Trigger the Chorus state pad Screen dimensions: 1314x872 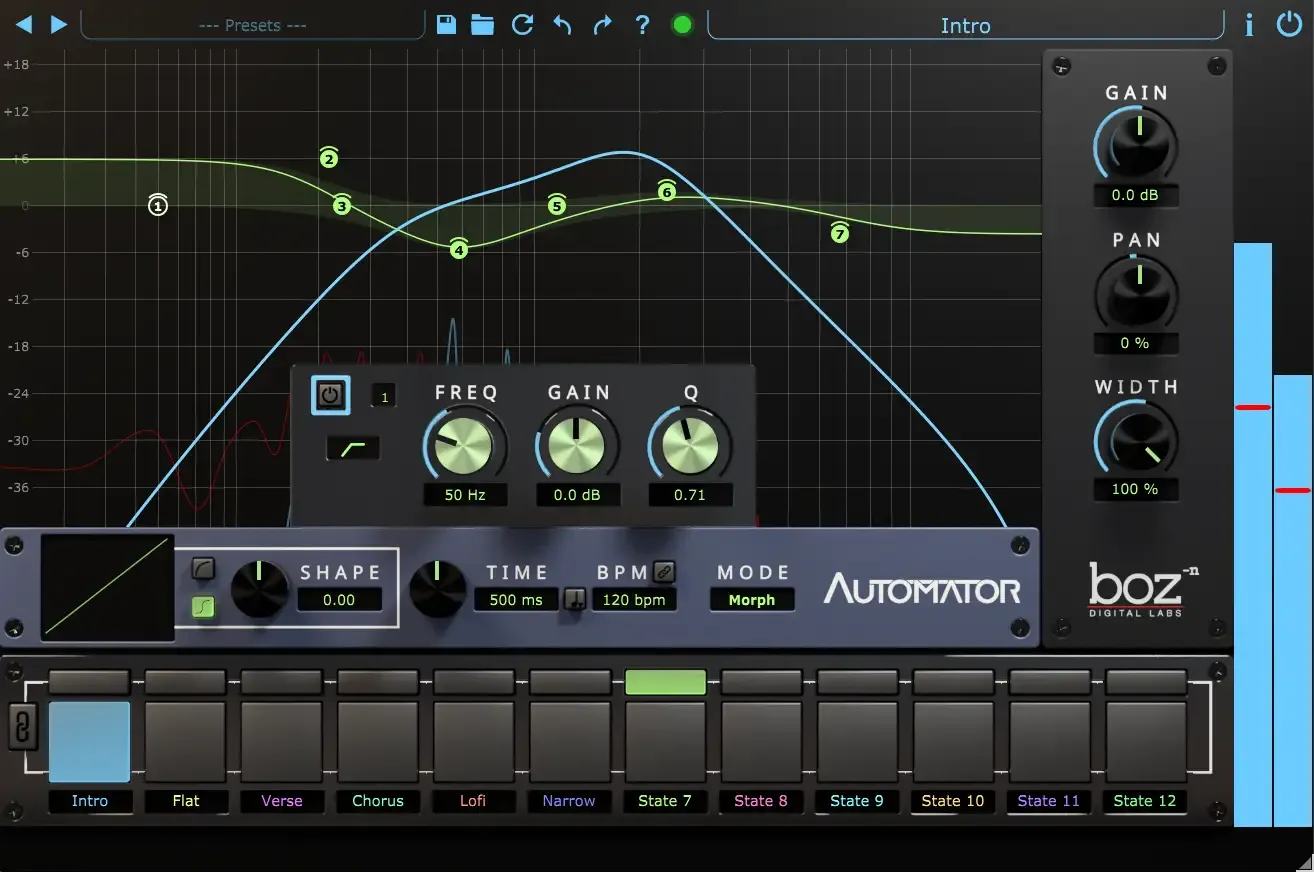point(378,741)
